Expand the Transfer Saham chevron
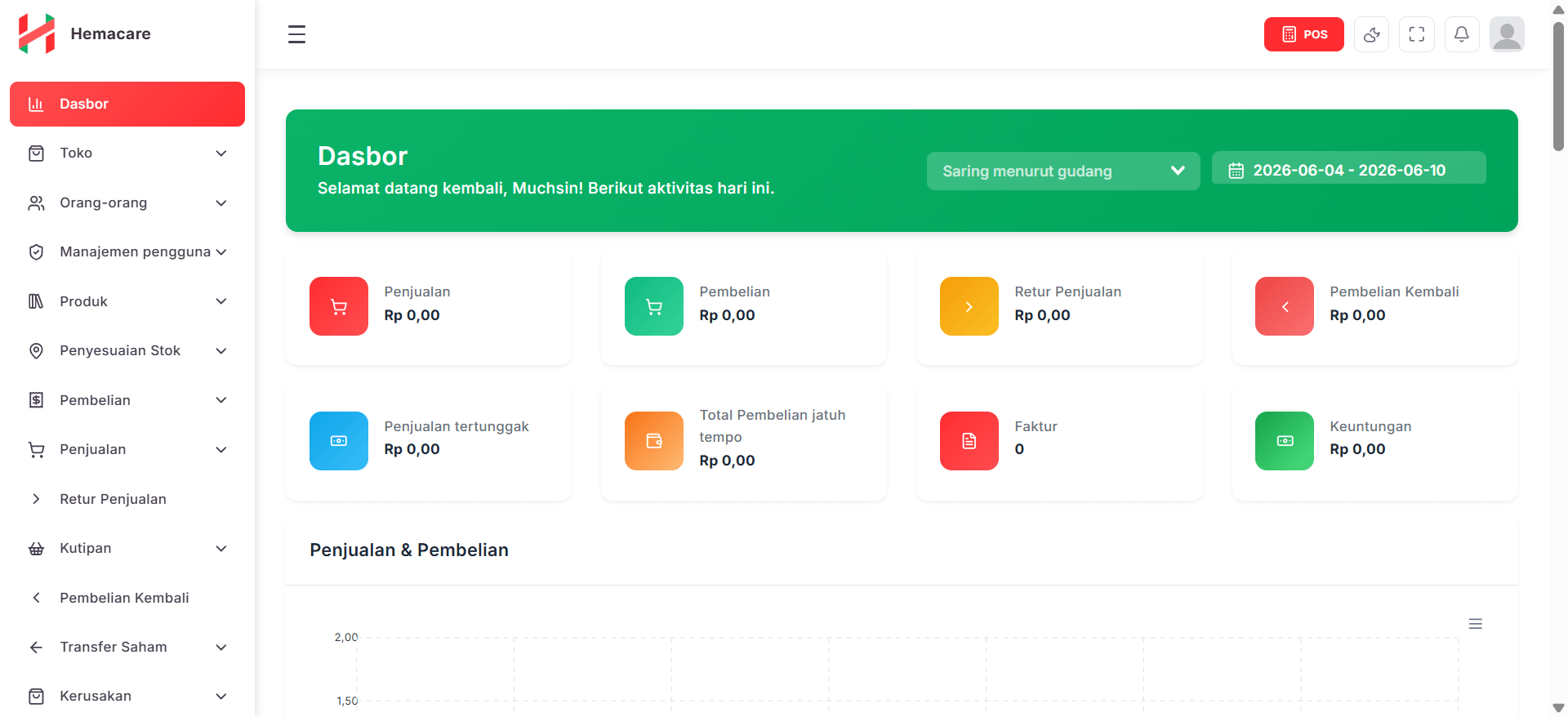The width and height of the screenshot is (1568, 717). click(220, 648)
